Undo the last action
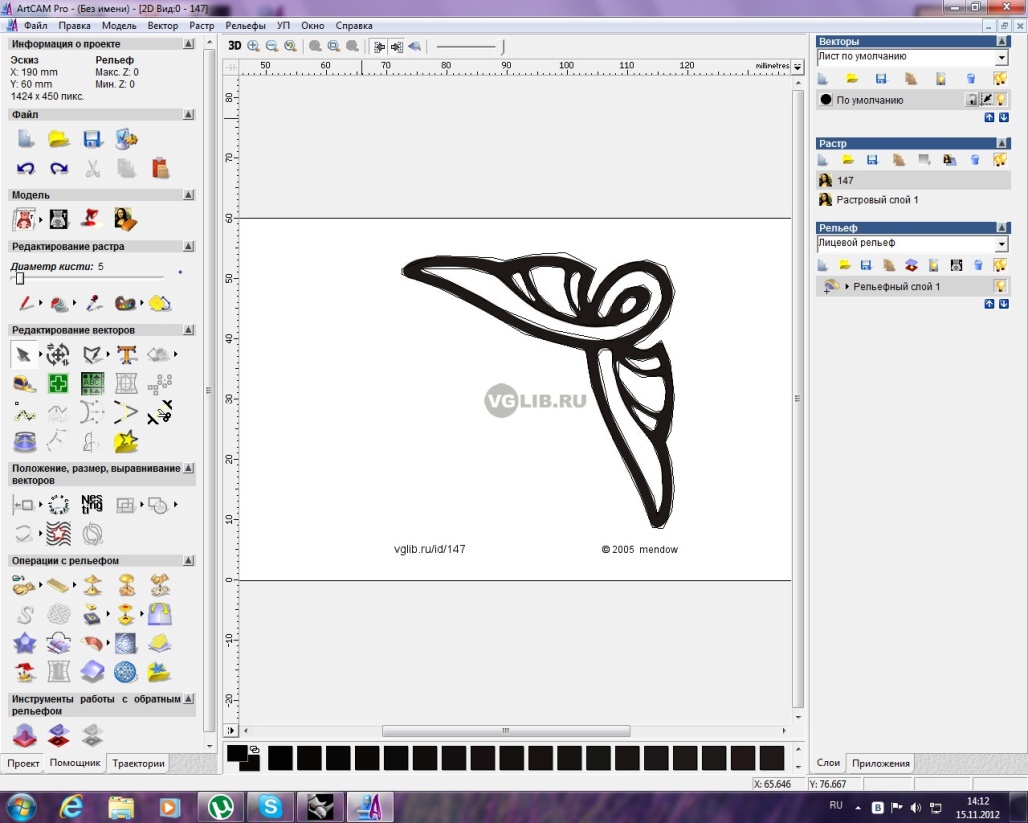Screen dimensions: 1028x823 click(x=26, y=169)
